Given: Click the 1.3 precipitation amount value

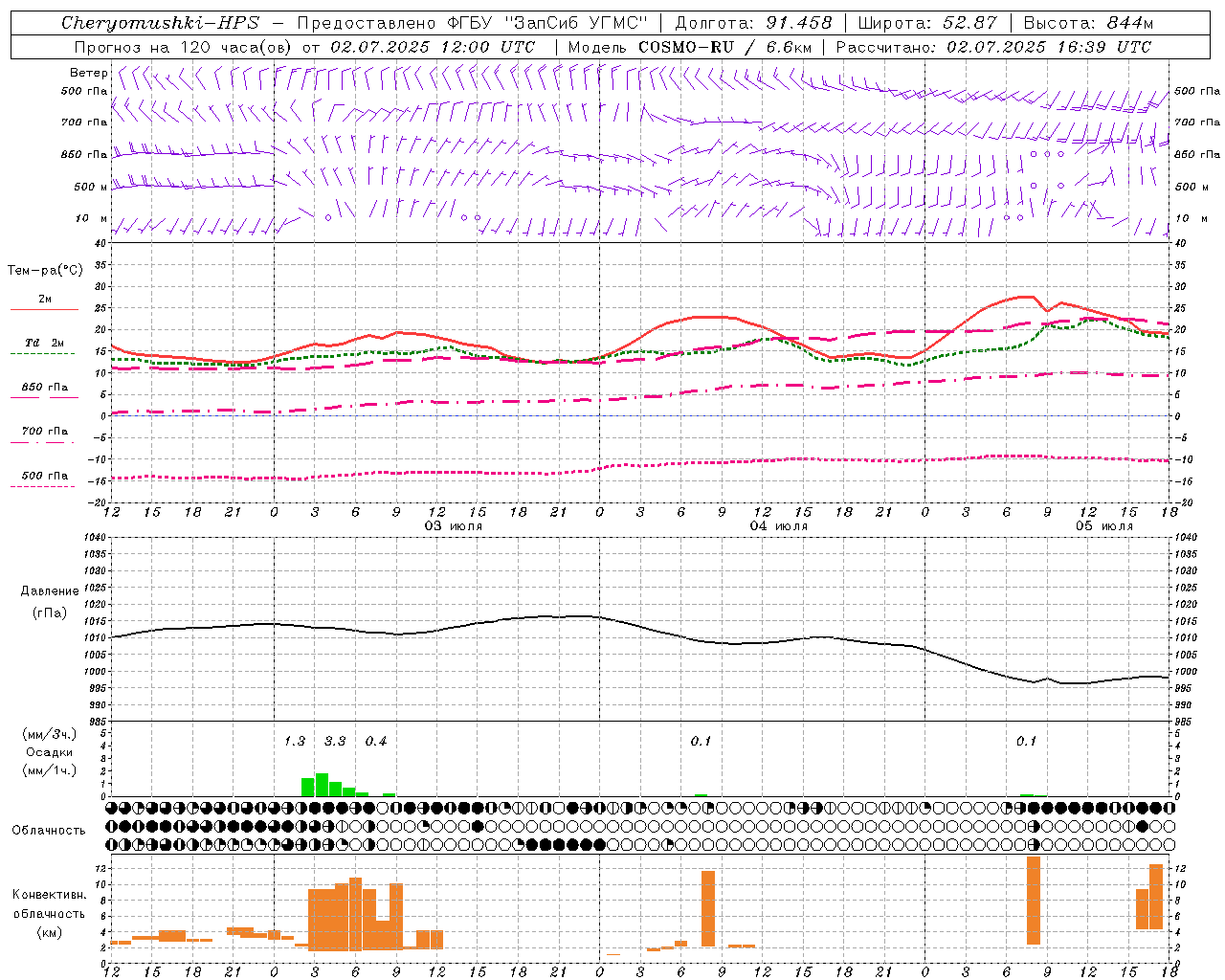Looking at the screenshot, I should 295,742.
